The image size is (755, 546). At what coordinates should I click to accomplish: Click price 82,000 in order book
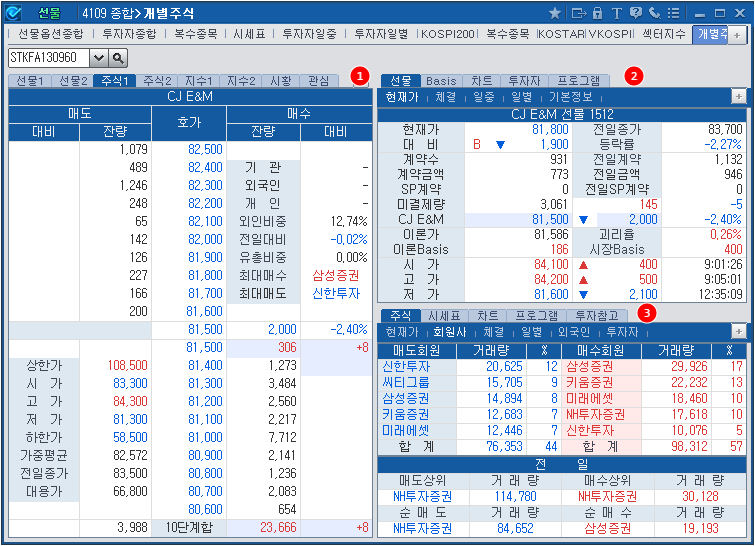tap(205, 239)
